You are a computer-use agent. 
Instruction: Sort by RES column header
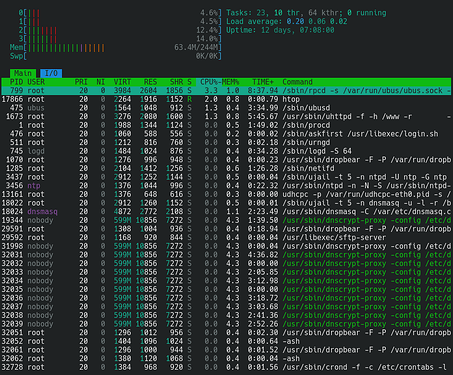coord(150,82)
